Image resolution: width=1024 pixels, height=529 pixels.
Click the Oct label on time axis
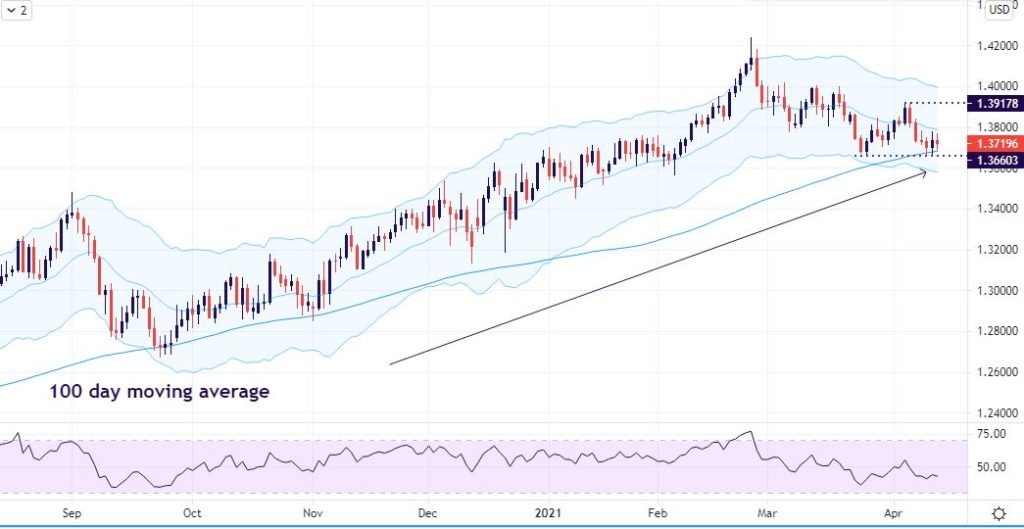[x=192, y=513]
